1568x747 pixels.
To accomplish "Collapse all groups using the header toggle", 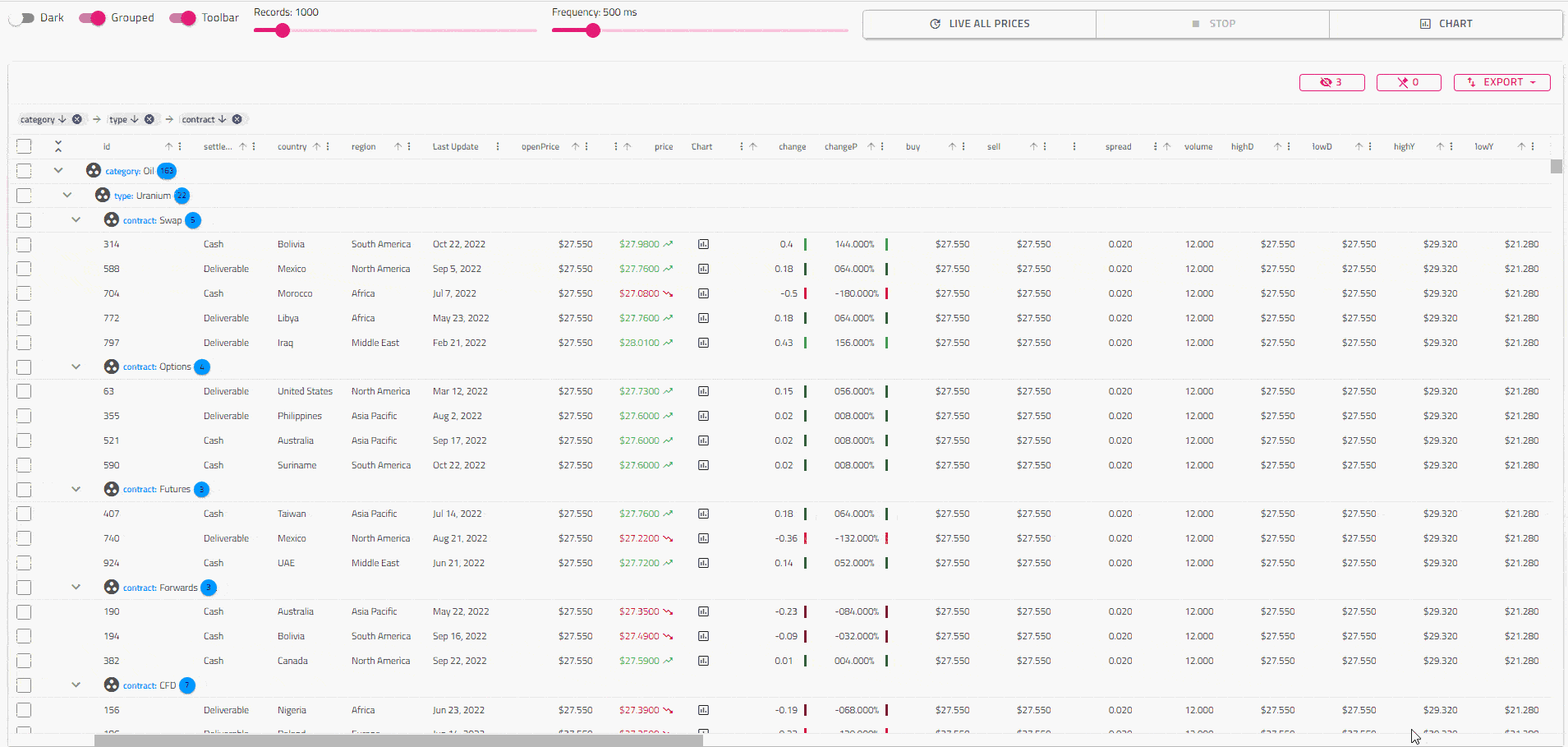I will tap(58, 146).
